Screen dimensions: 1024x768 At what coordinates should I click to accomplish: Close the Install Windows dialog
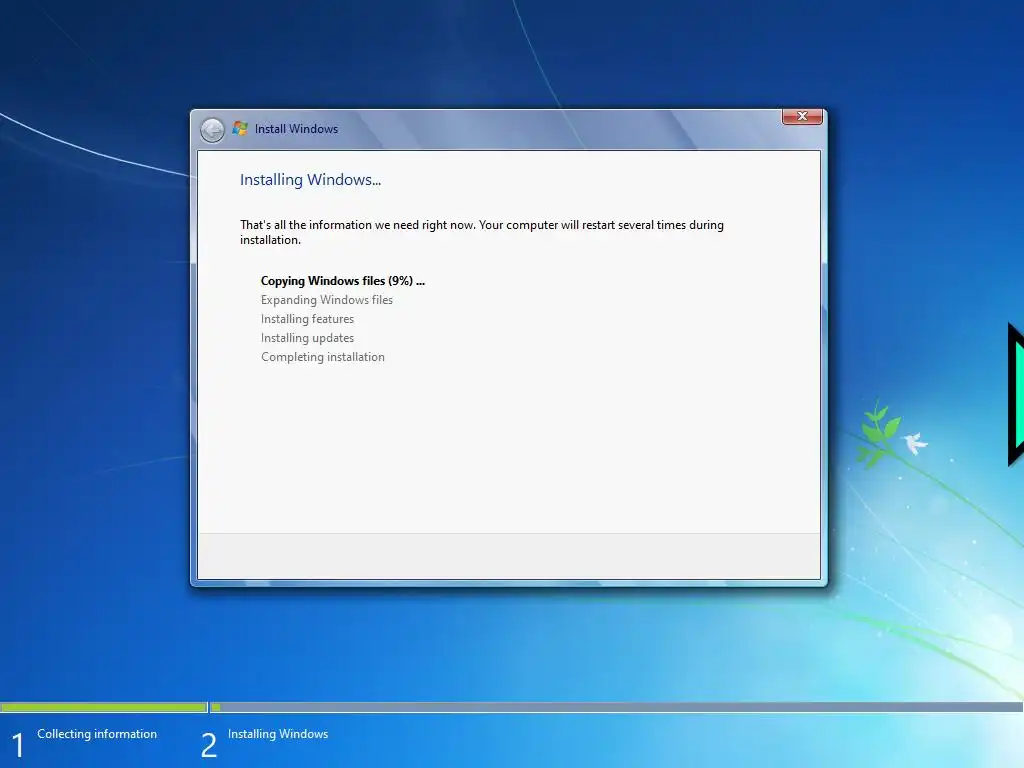802,116
